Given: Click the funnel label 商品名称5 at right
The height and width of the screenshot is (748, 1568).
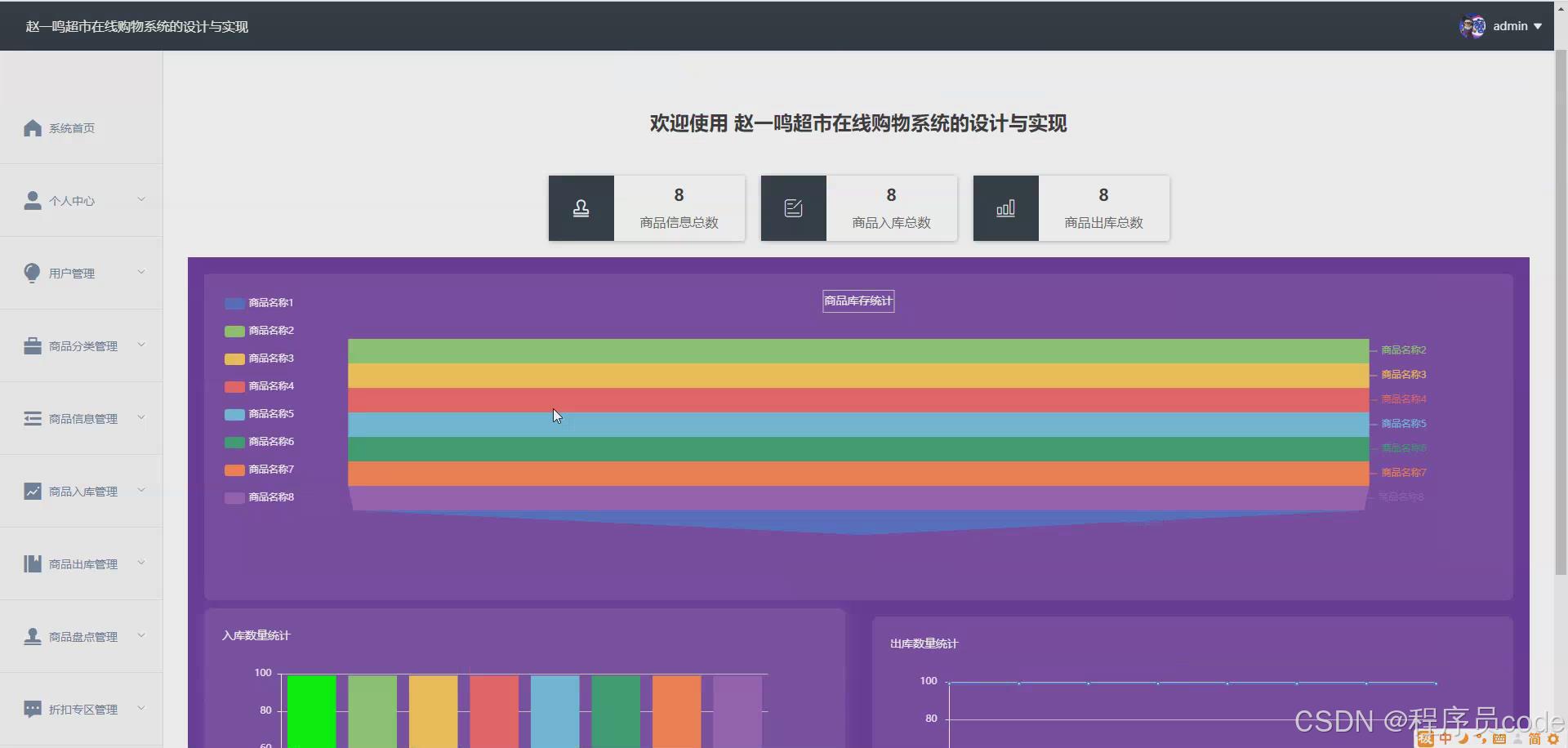Looking at the screenshot, I should 1403,424.
